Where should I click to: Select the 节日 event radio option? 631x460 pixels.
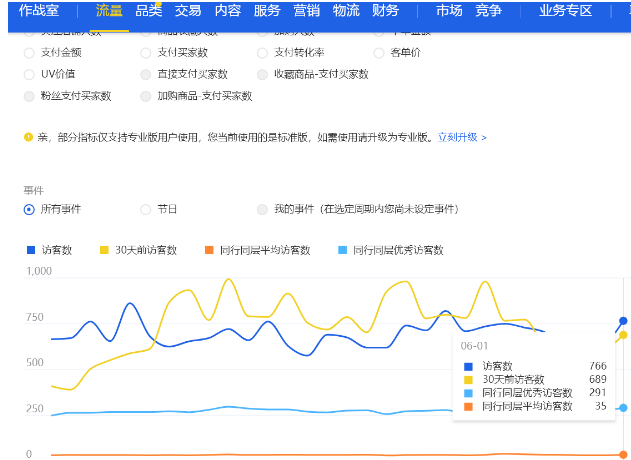click(x=145, y=210)
